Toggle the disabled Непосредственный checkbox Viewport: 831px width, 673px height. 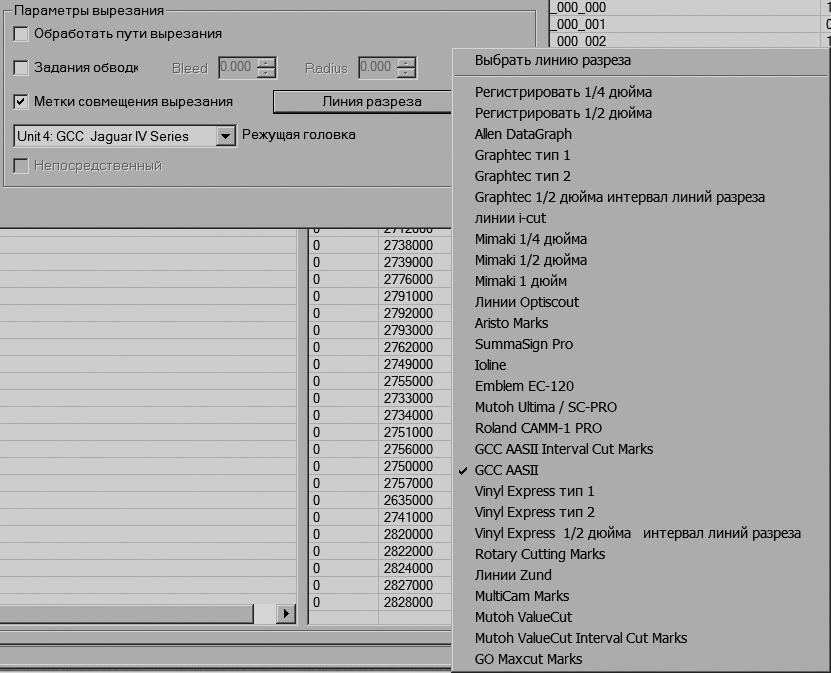point(21,166)
